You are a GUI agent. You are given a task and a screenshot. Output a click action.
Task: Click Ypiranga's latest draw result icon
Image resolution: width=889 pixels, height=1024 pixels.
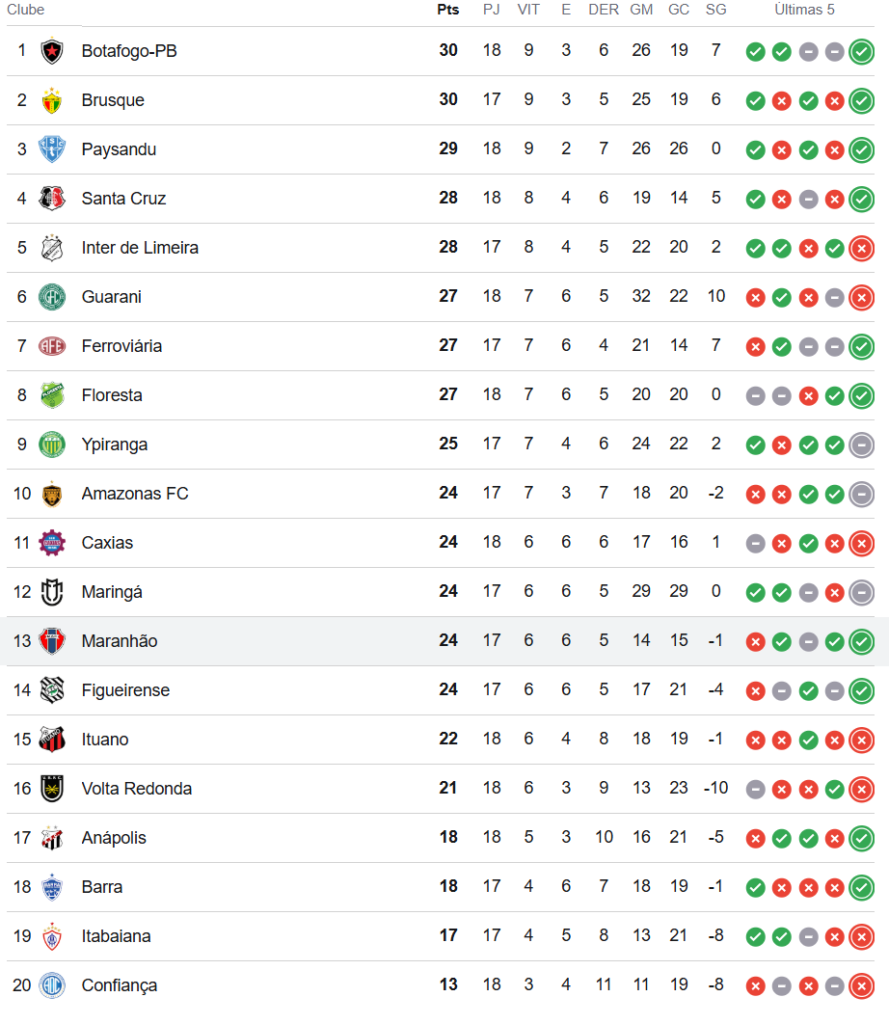tap(862, 445)
